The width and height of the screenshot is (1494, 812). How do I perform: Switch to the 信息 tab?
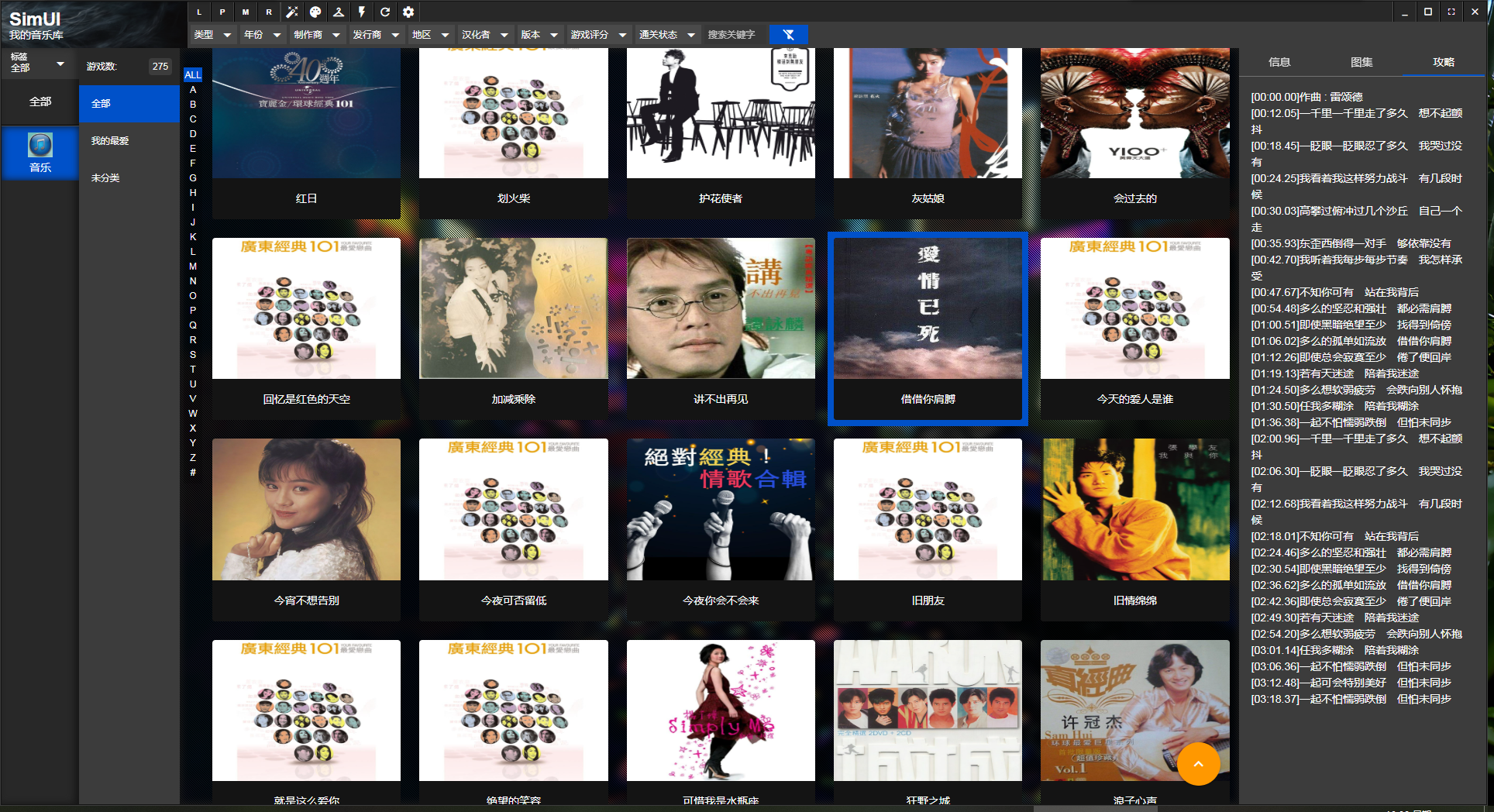pos(1279,62)
